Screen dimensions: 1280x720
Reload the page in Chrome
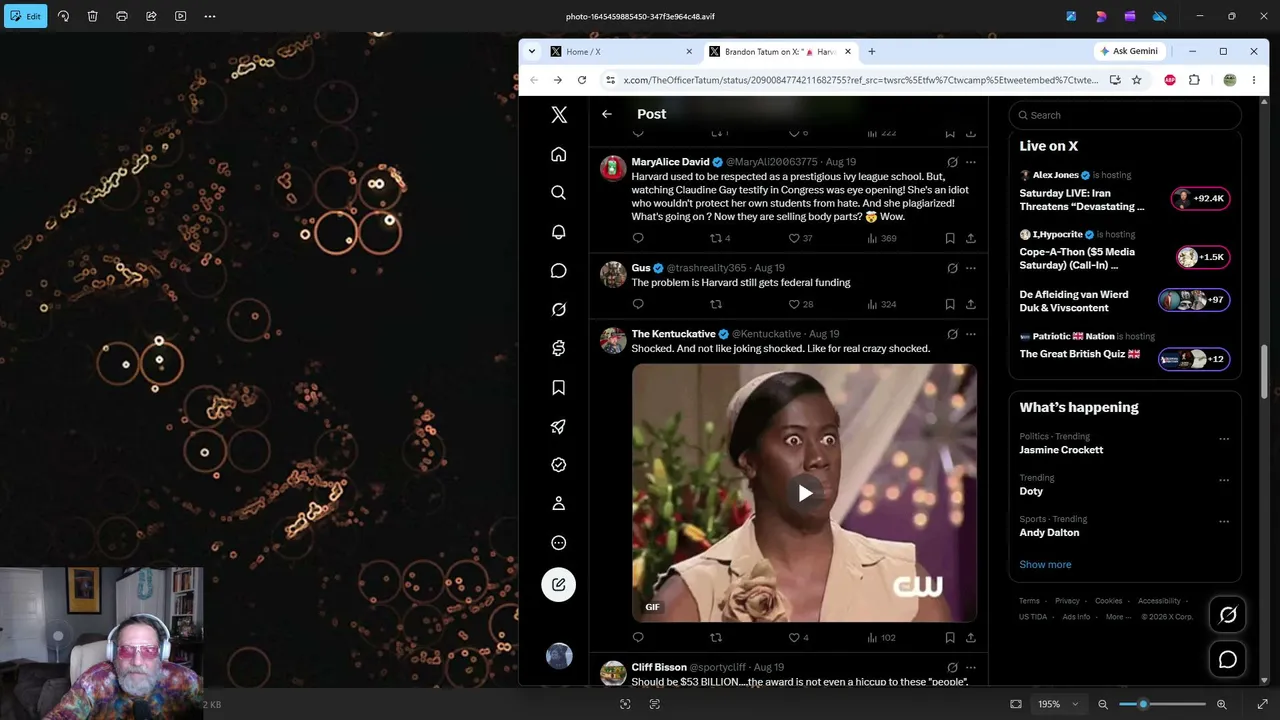coord(582,80)
